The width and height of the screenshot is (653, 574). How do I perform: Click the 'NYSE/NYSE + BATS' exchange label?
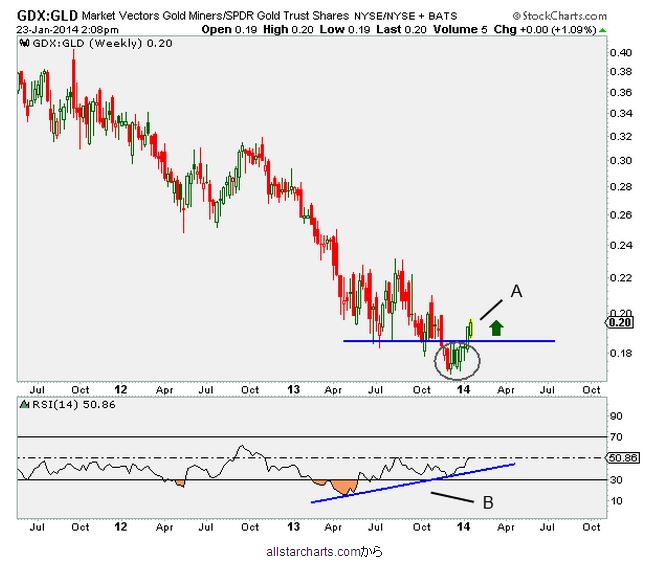click(406, 17)
